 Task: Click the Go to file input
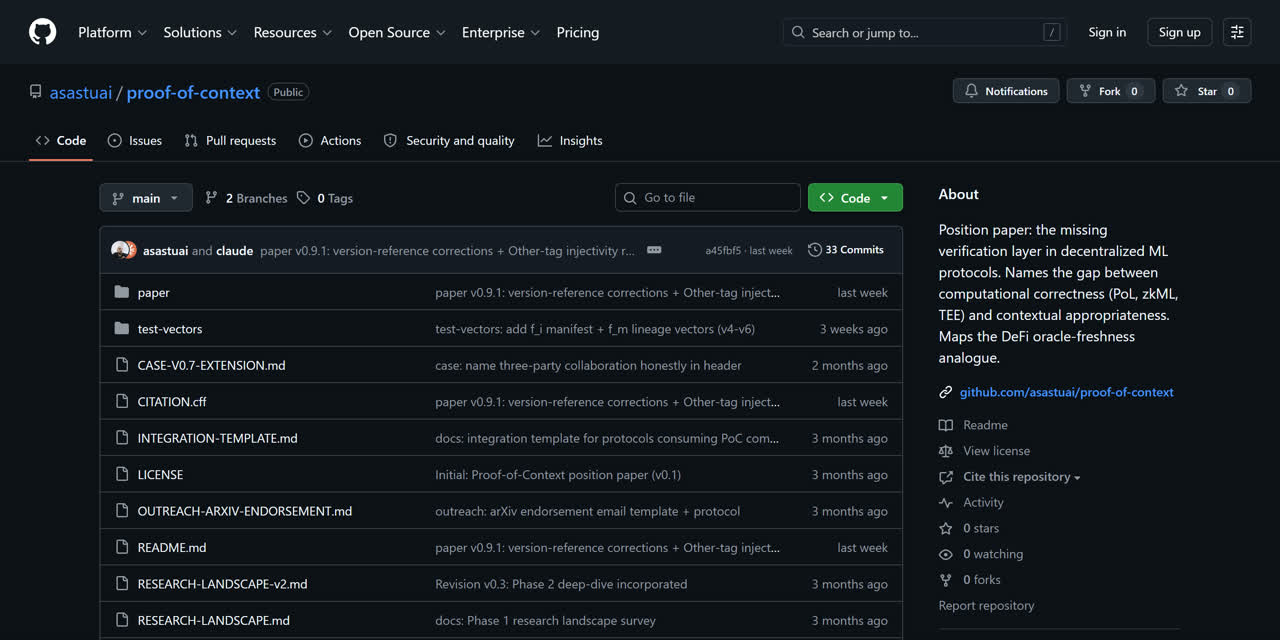coord(708,198)
